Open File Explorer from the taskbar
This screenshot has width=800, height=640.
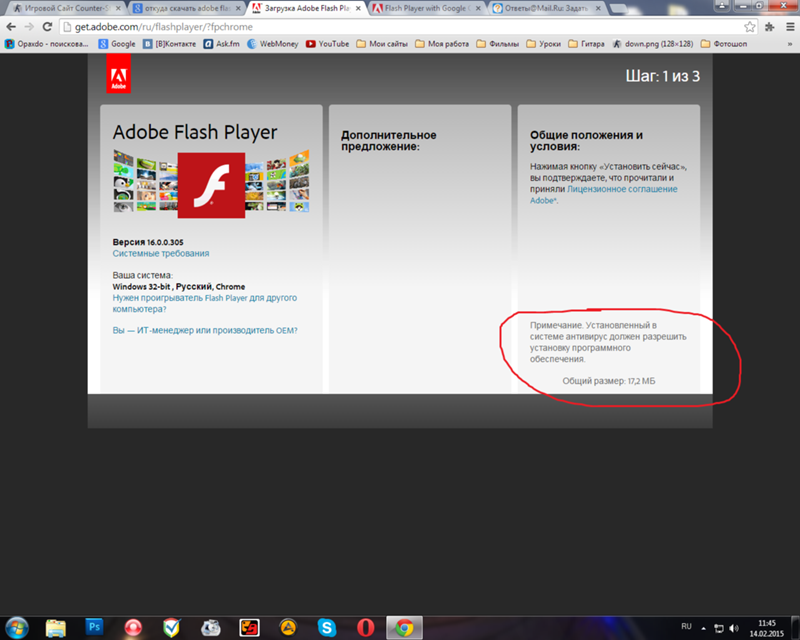click(x=56, y=627)
